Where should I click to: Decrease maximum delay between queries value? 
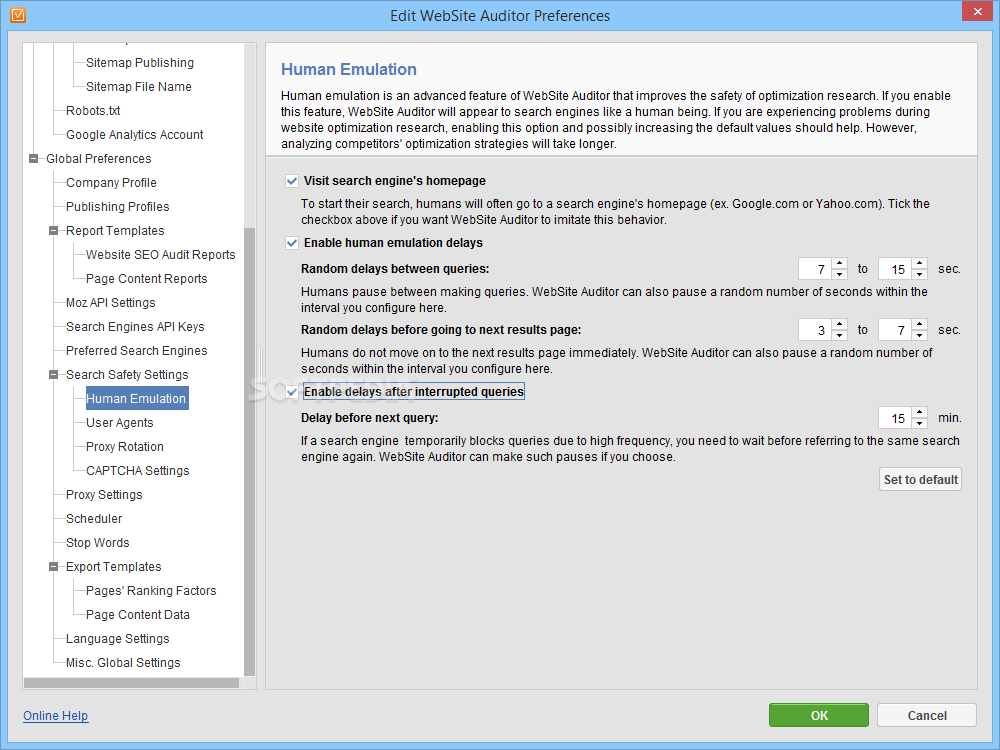pyautogui.click(x=920, y=274)
